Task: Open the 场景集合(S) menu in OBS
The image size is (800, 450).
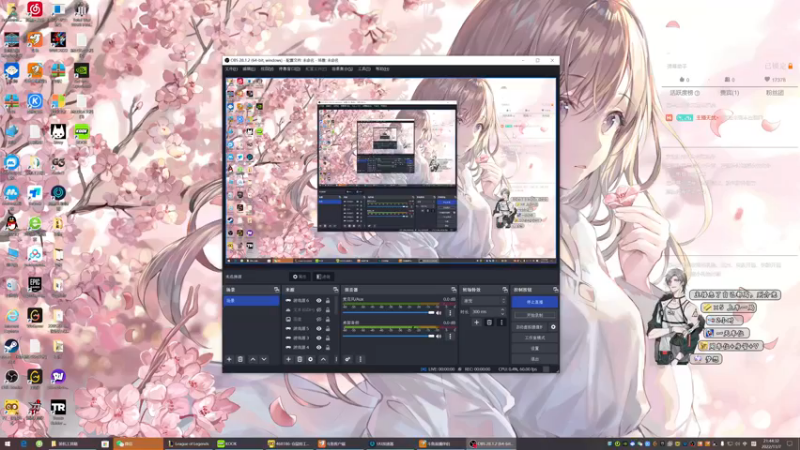Action: [x=342, y=69]
